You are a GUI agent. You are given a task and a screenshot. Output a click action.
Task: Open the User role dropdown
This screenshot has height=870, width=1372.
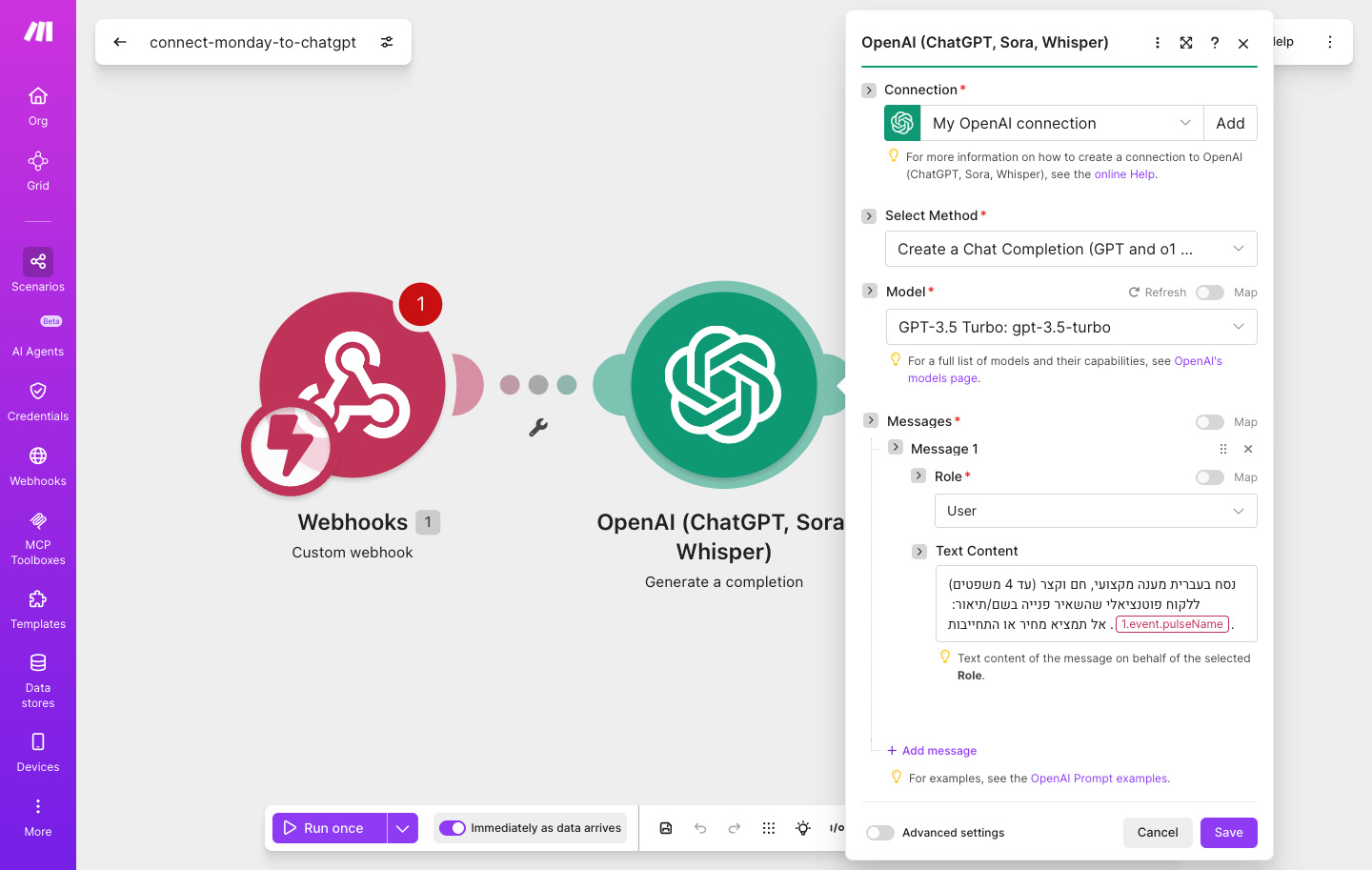pos(1096,511)
